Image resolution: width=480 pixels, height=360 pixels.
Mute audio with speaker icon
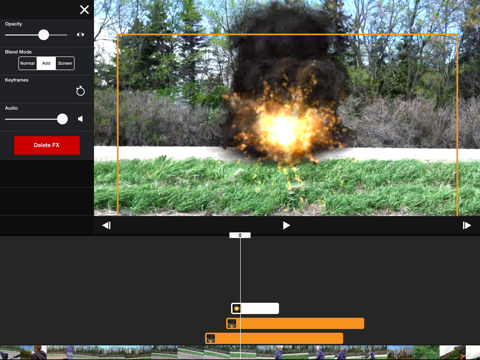click(x=80, y=119)
